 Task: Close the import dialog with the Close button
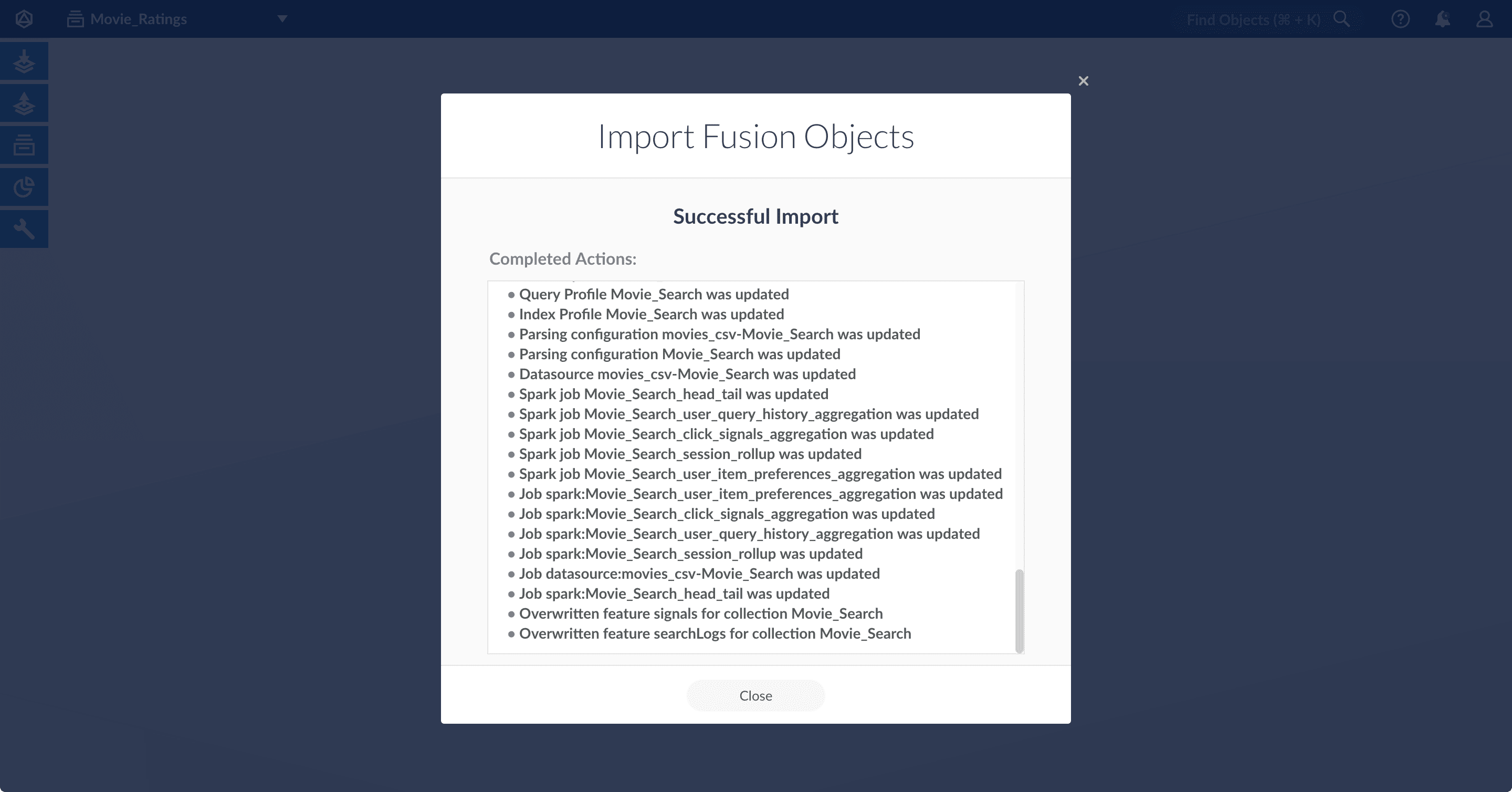pyautogui.click(x=755, y=695)
